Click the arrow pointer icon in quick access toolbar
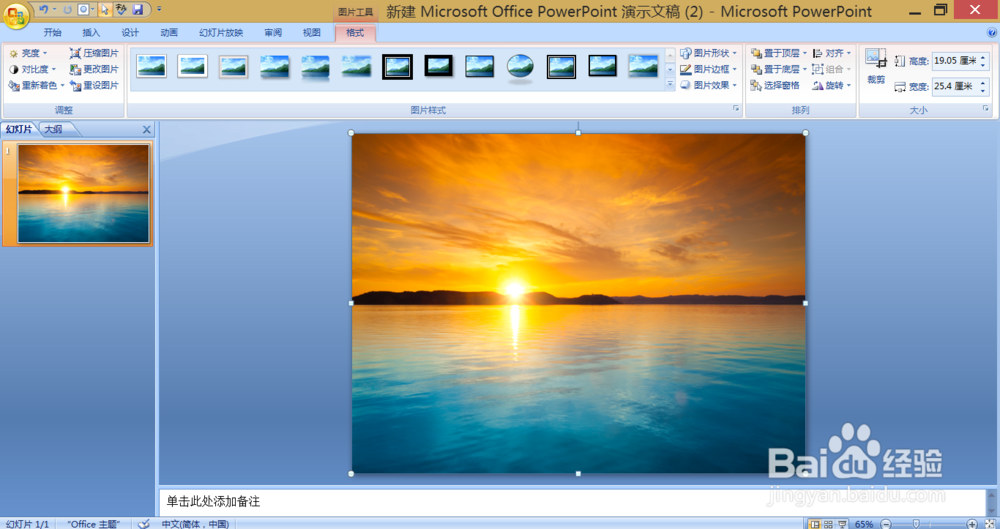 pyautogui.click(x=105, y=10)
